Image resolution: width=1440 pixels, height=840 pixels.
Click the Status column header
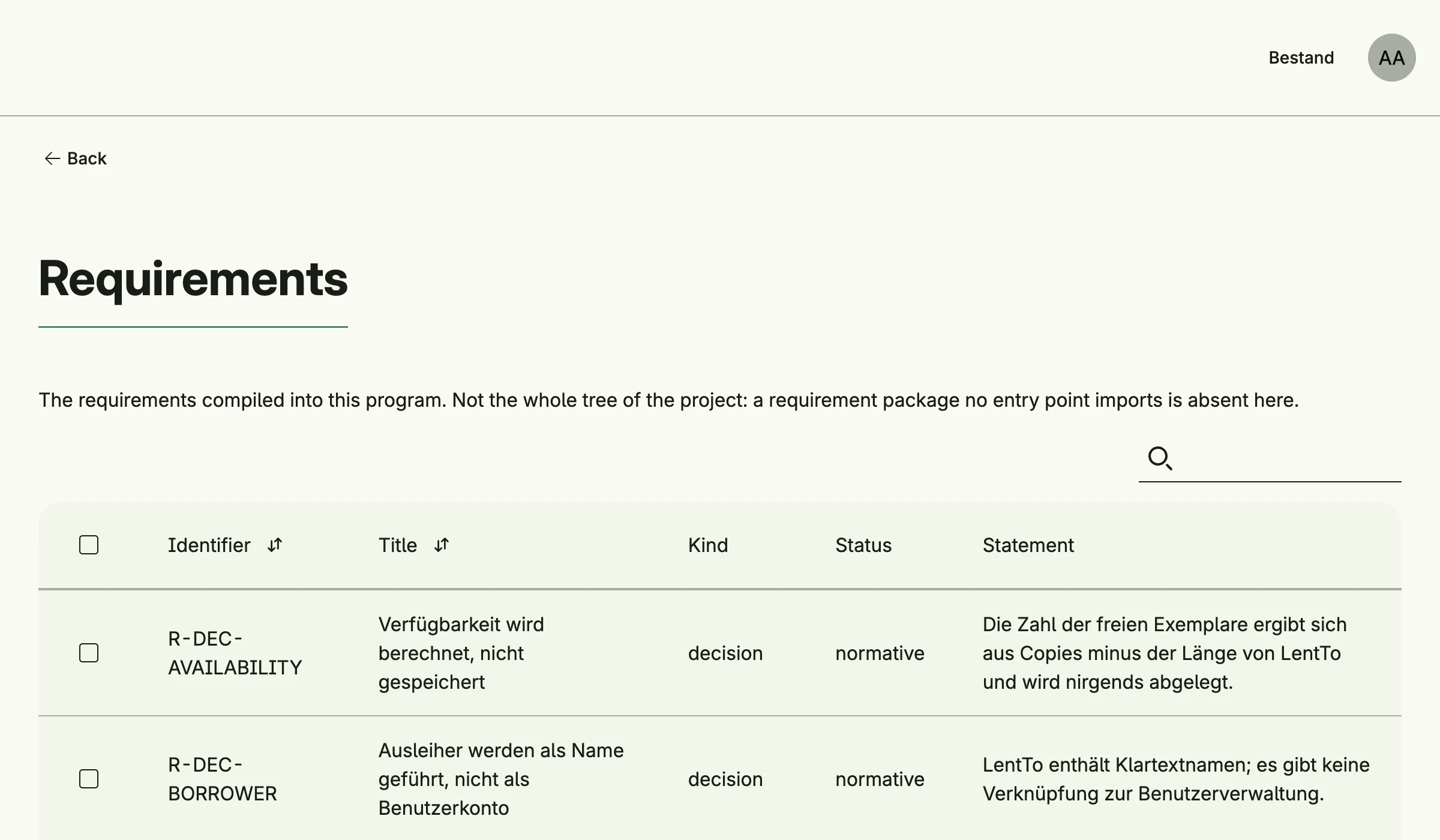(863, 545)
